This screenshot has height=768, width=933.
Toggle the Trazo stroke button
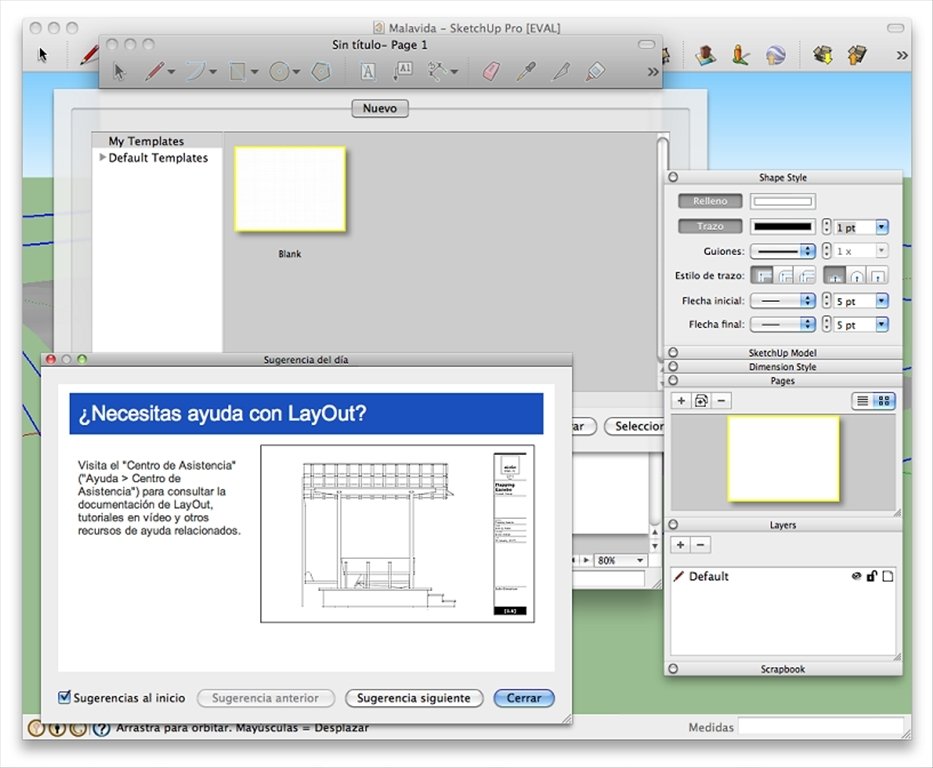(710, 226)
